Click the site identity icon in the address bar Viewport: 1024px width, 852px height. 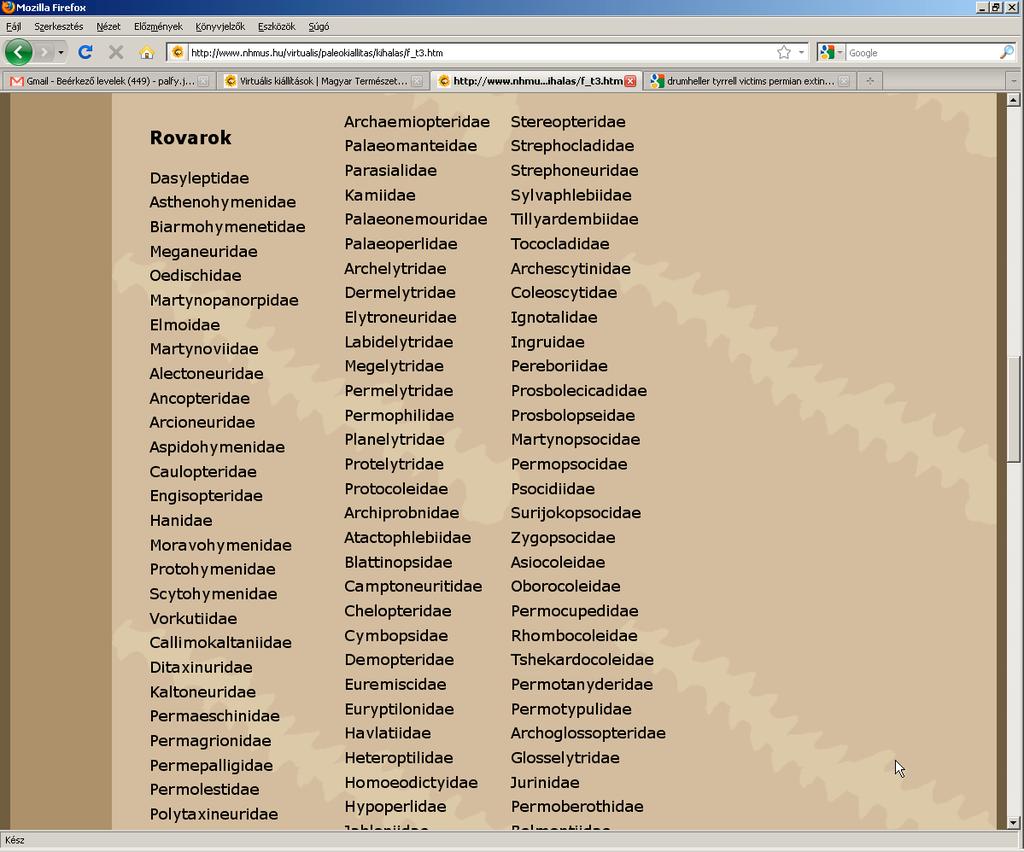[178, 52]
